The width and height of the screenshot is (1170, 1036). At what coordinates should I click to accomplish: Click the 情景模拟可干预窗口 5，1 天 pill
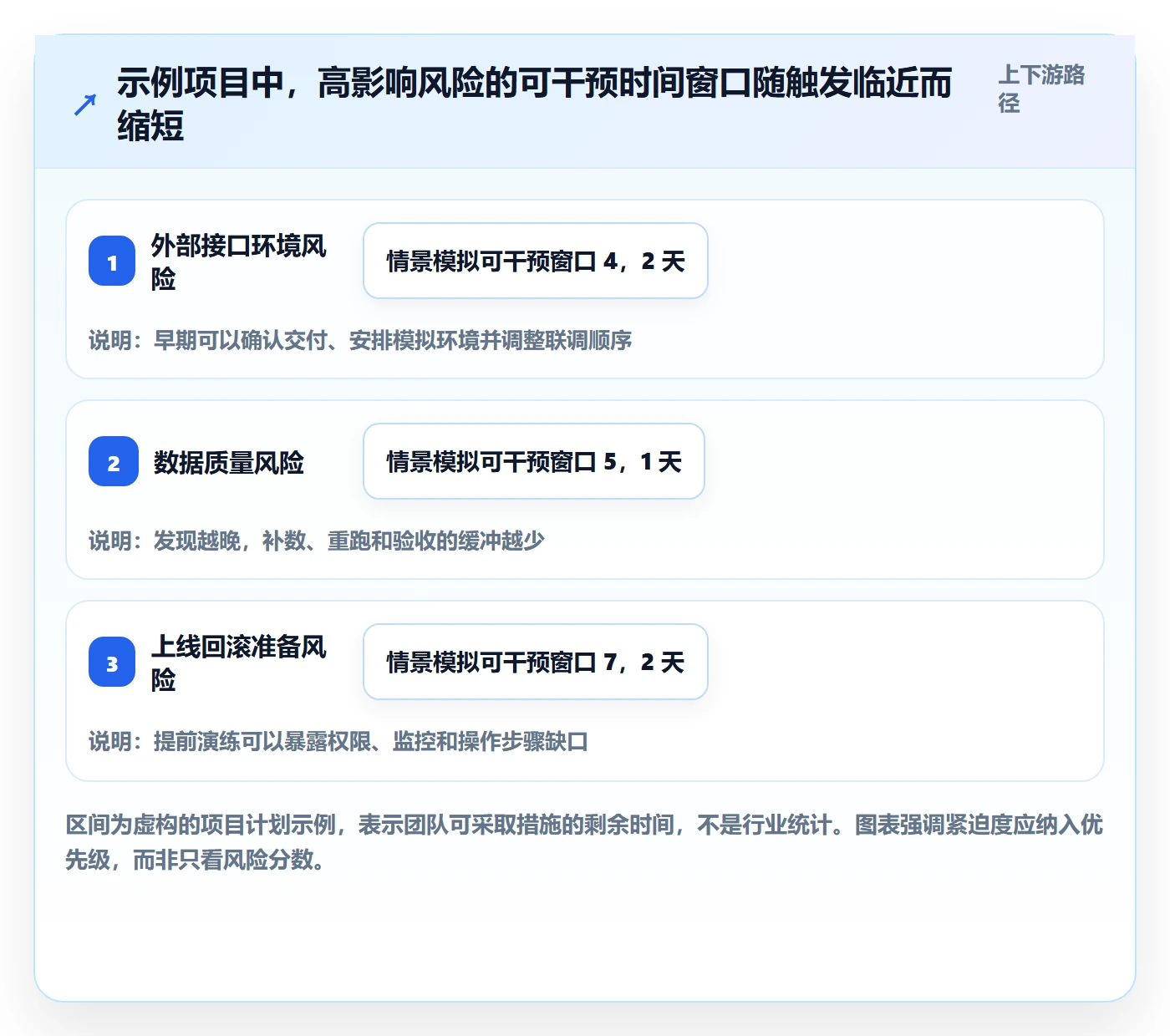click(534, 461)
